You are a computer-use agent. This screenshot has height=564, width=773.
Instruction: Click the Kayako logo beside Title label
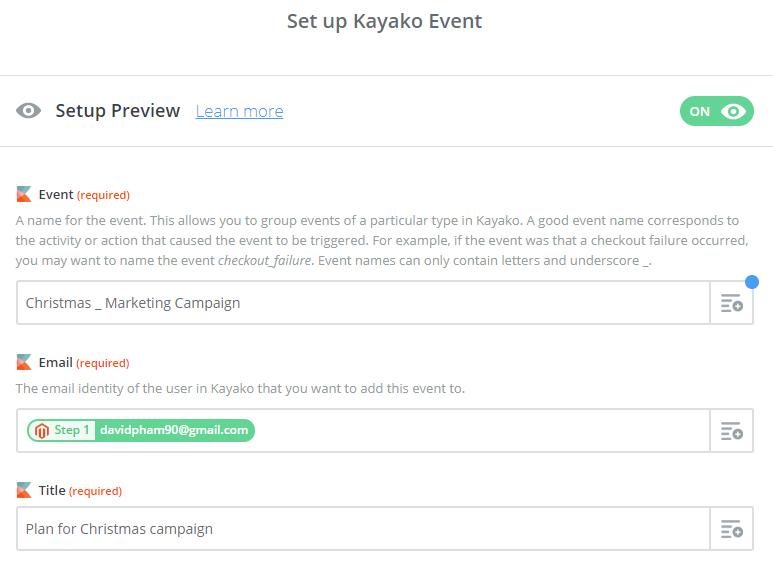click(24, 490)
